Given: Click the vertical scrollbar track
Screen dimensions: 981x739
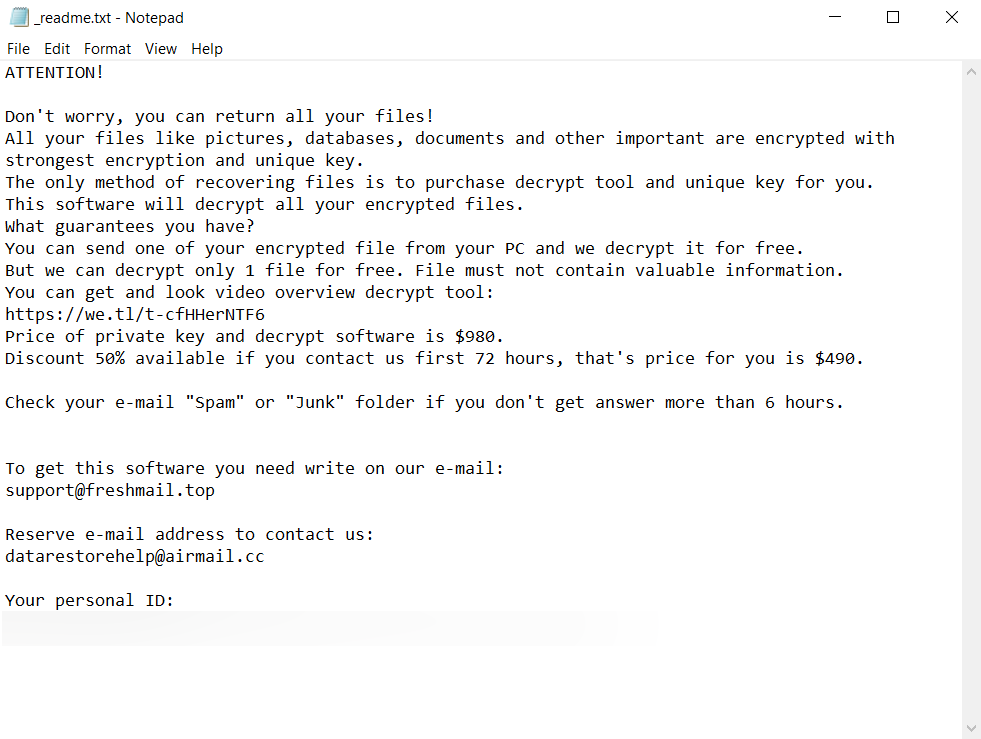Looking at the screenshot, I should [971, 400].
